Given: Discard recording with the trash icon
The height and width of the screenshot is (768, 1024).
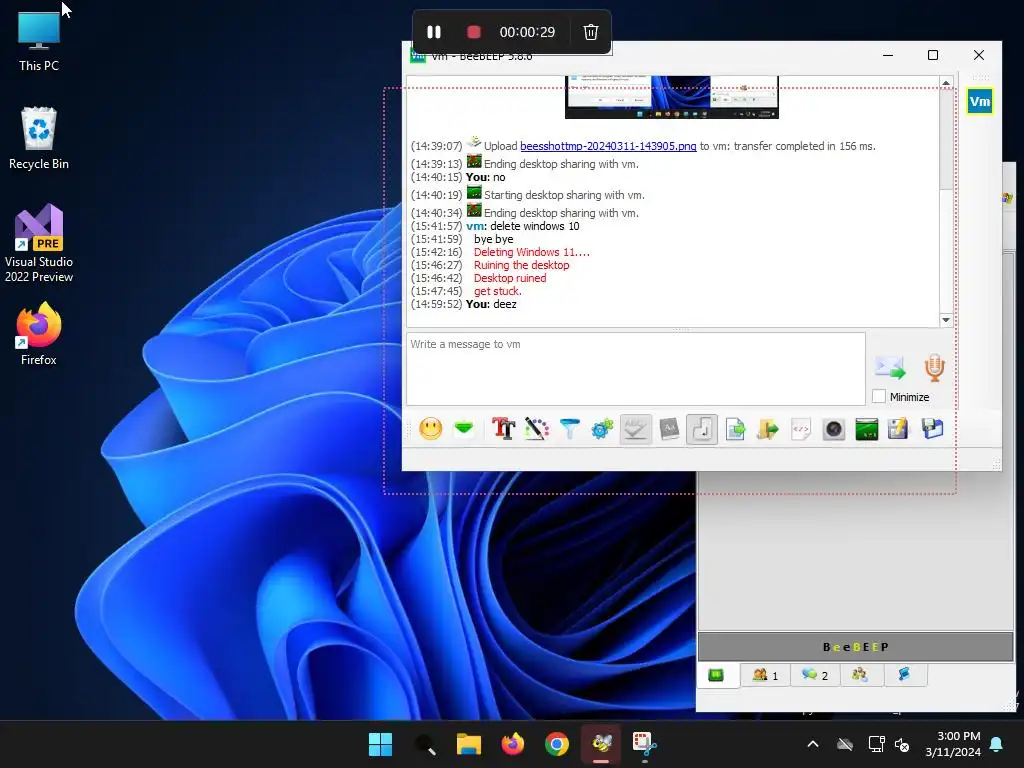Looking at the screenshot, I should click(x=590, y=32).
